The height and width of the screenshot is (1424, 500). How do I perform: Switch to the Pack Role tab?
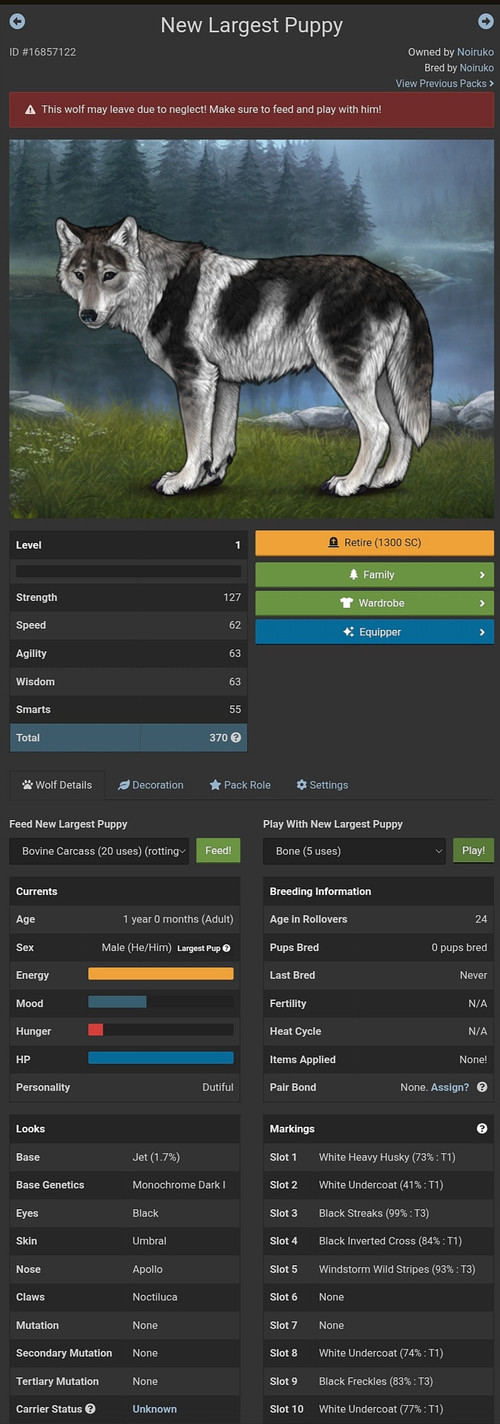click(240, 785)
